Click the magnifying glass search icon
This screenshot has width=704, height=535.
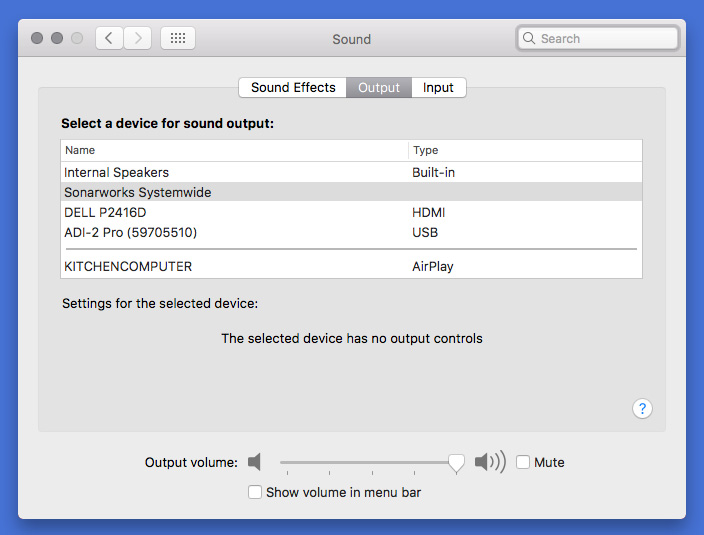pyautogui.click(x=529, y=38)
